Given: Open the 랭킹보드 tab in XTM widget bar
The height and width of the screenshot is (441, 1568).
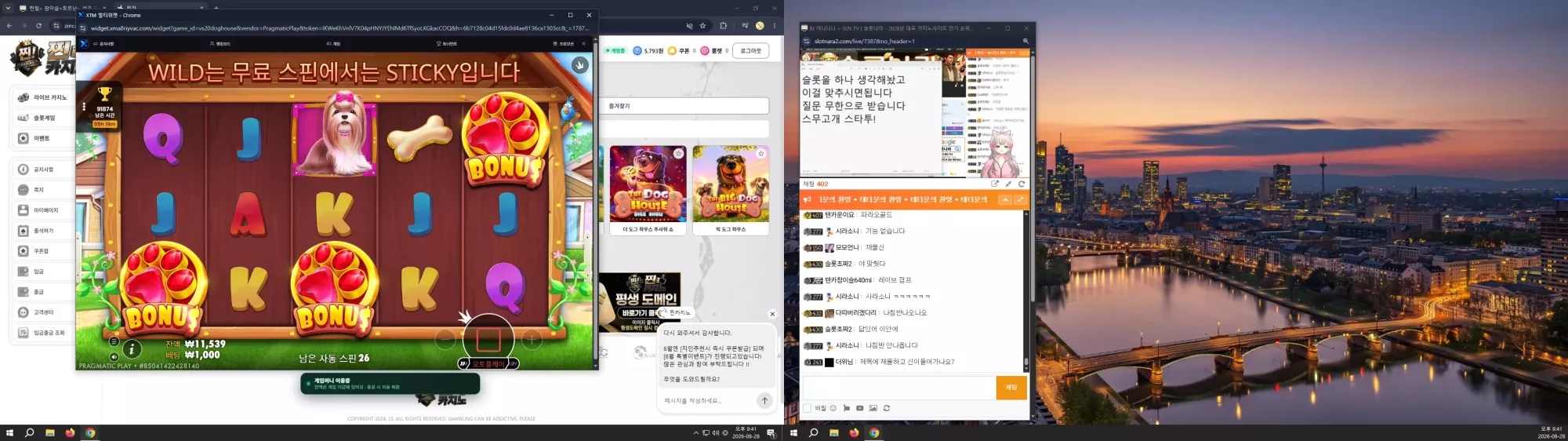Looking at the screenshot, I should coord(220,44).
